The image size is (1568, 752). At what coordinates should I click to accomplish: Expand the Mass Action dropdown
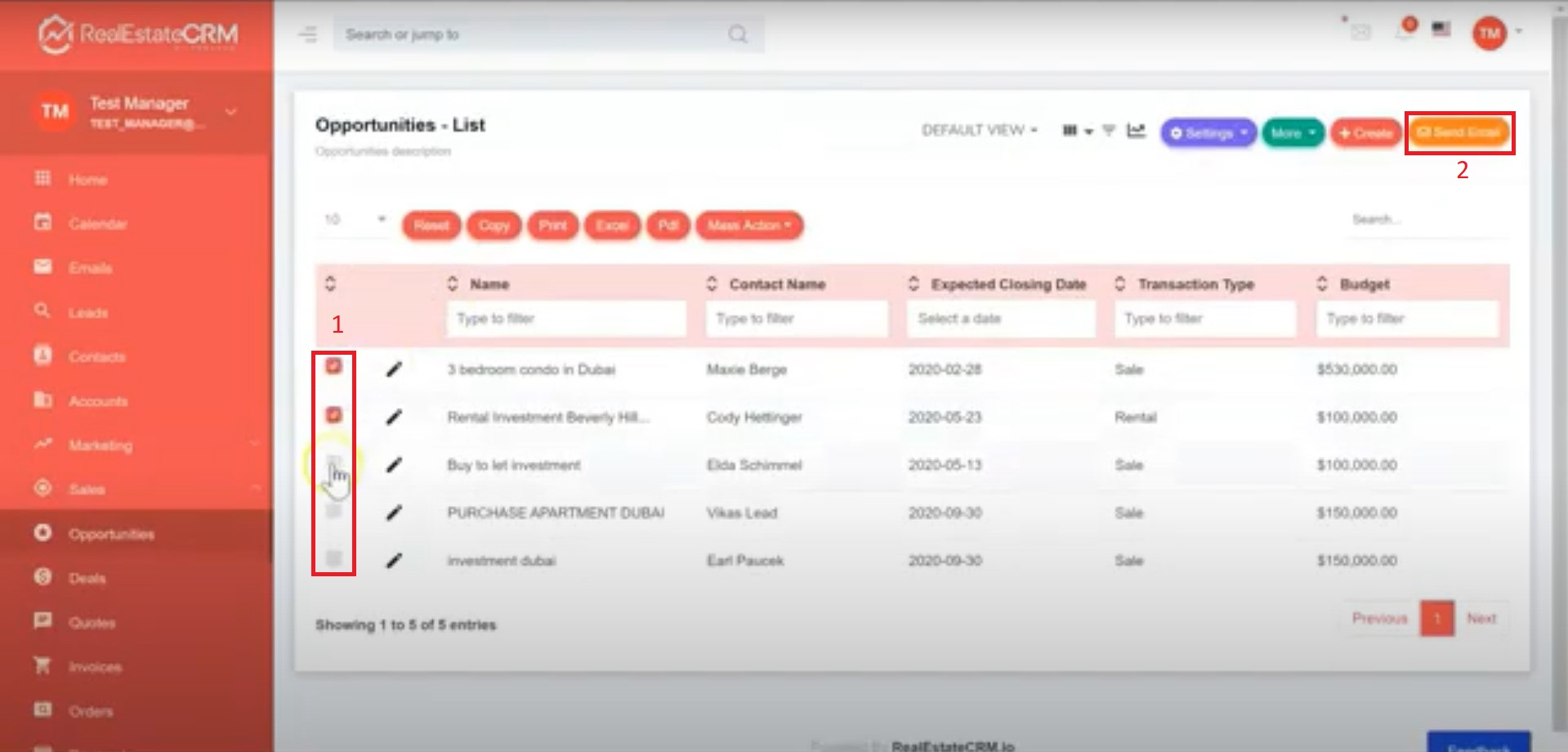[x=749, y=226]
